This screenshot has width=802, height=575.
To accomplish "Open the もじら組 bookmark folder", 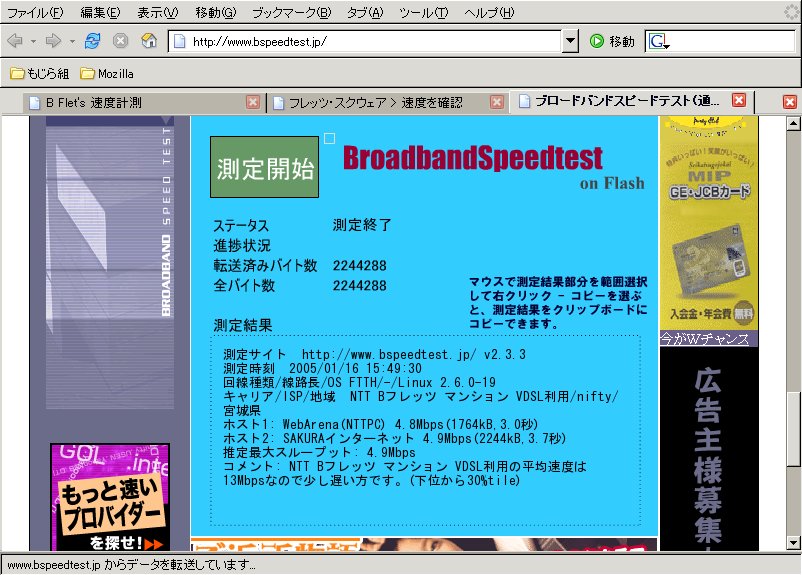I will coord(40,74).
